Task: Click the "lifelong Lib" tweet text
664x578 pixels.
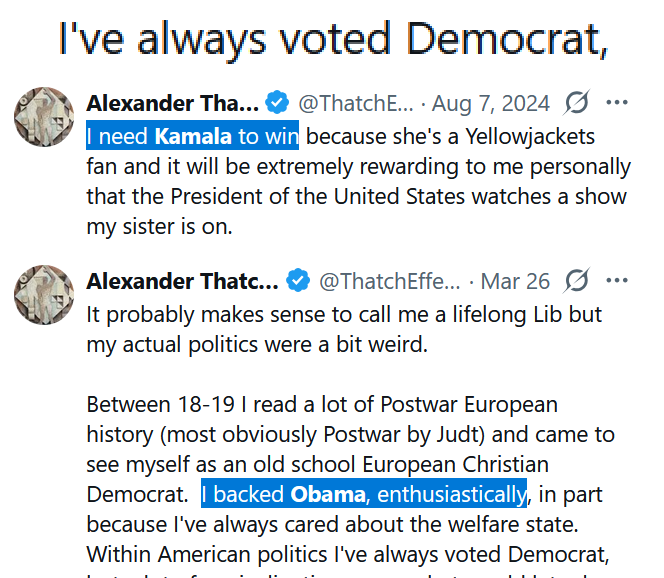Action: 344,329
